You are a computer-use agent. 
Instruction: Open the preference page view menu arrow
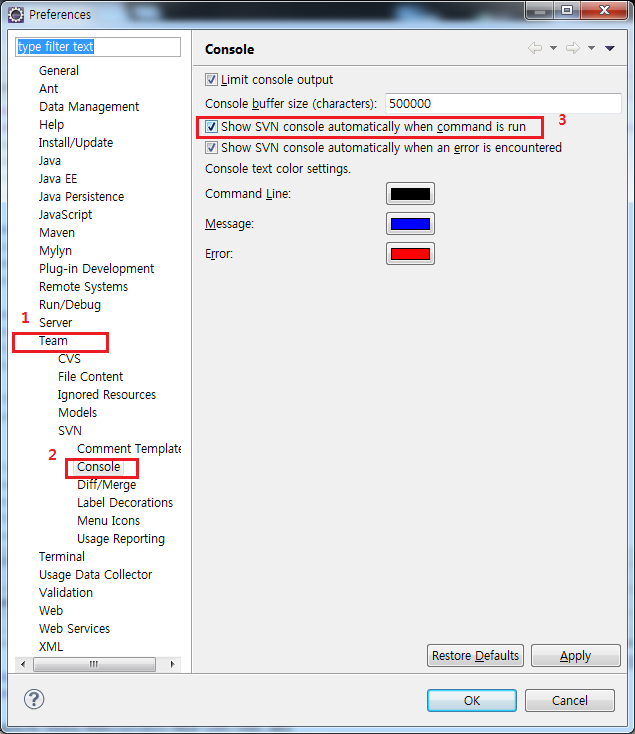[609, 48]
